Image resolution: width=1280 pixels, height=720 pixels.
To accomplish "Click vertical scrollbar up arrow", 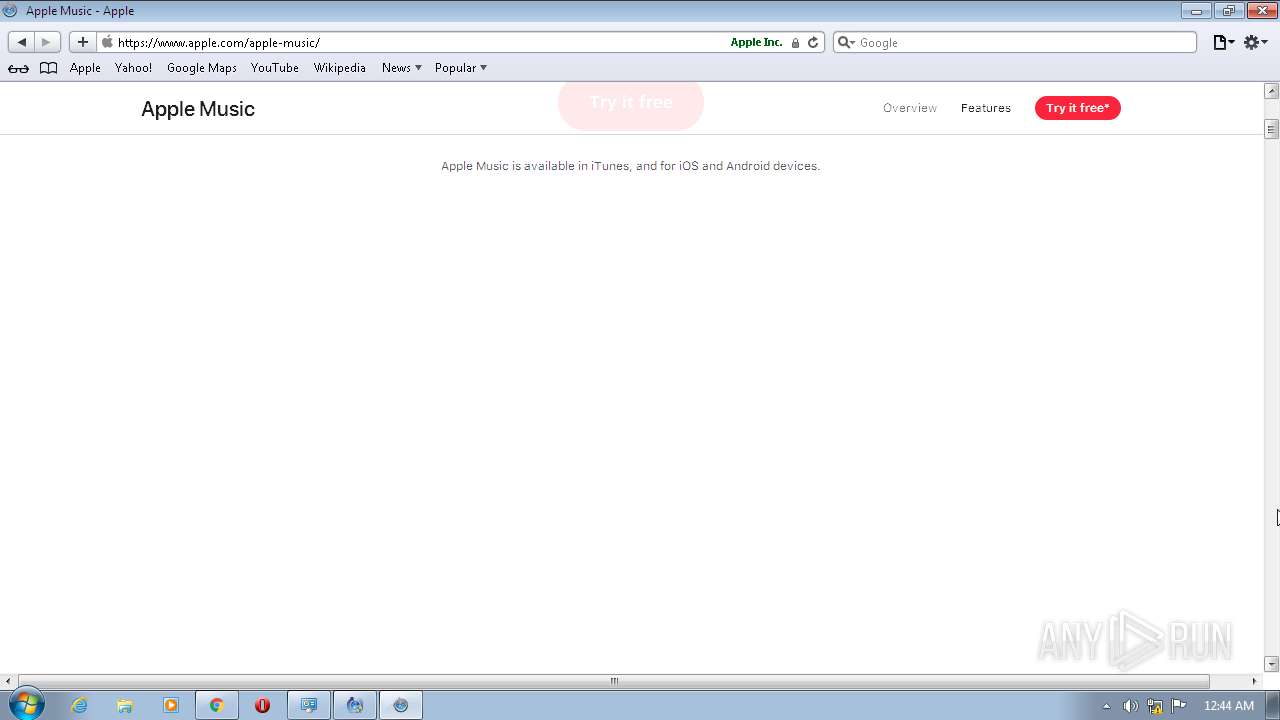I will (x=1272, y=91).
